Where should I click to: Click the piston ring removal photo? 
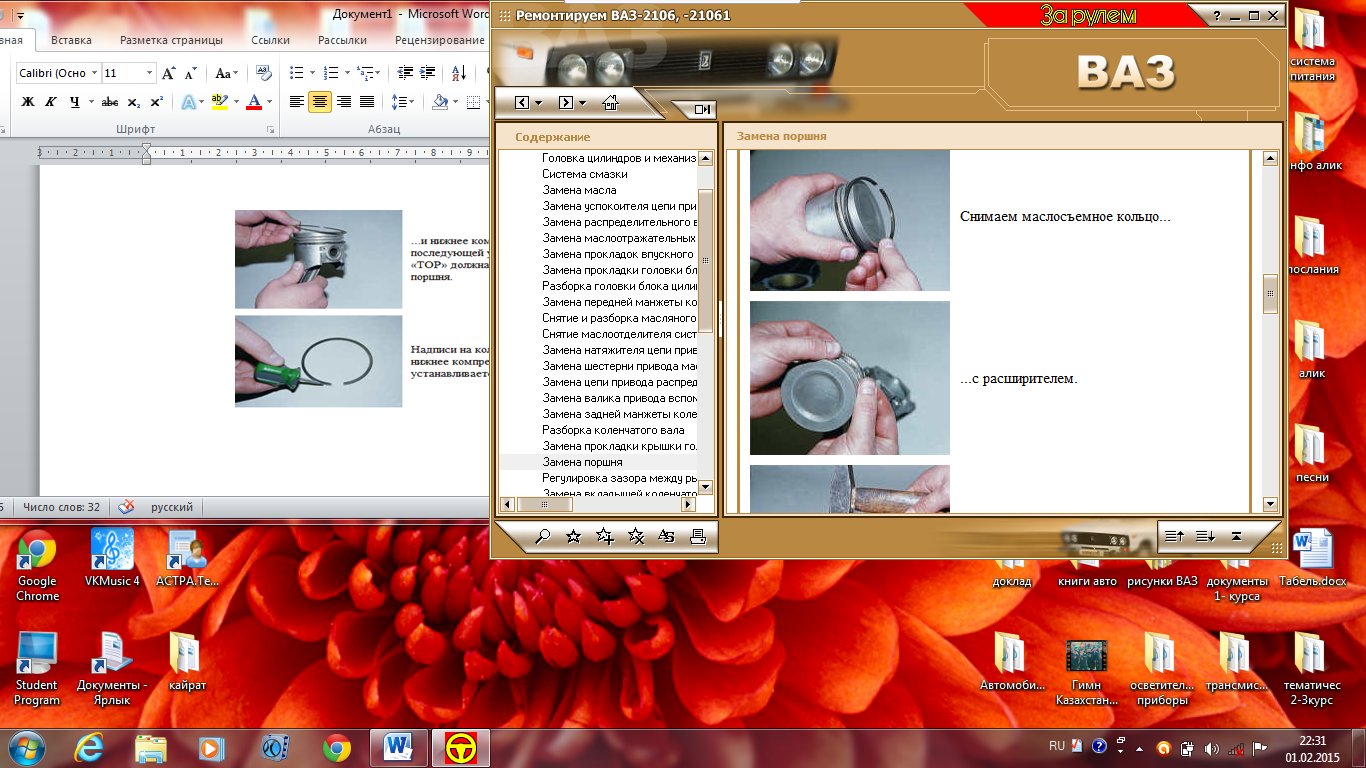click(x=850, y=220)
